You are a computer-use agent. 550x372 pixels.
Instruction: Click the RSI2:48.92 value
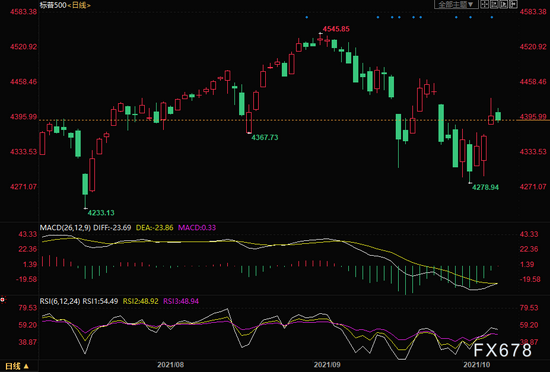point(140,301)
